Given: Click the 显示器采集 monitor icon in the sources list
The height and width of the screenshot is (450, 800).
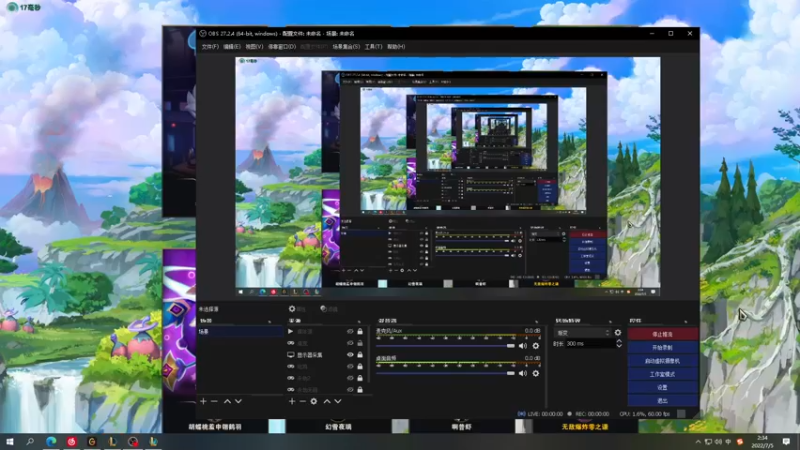Looking at the screenshot, I should (x=291, y=355).
